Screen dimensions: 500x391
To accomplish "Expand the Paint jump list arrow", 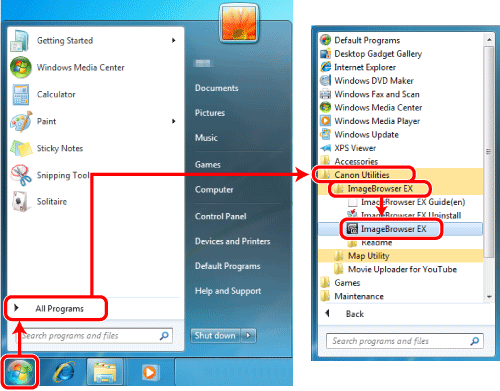I will [173, 121].
